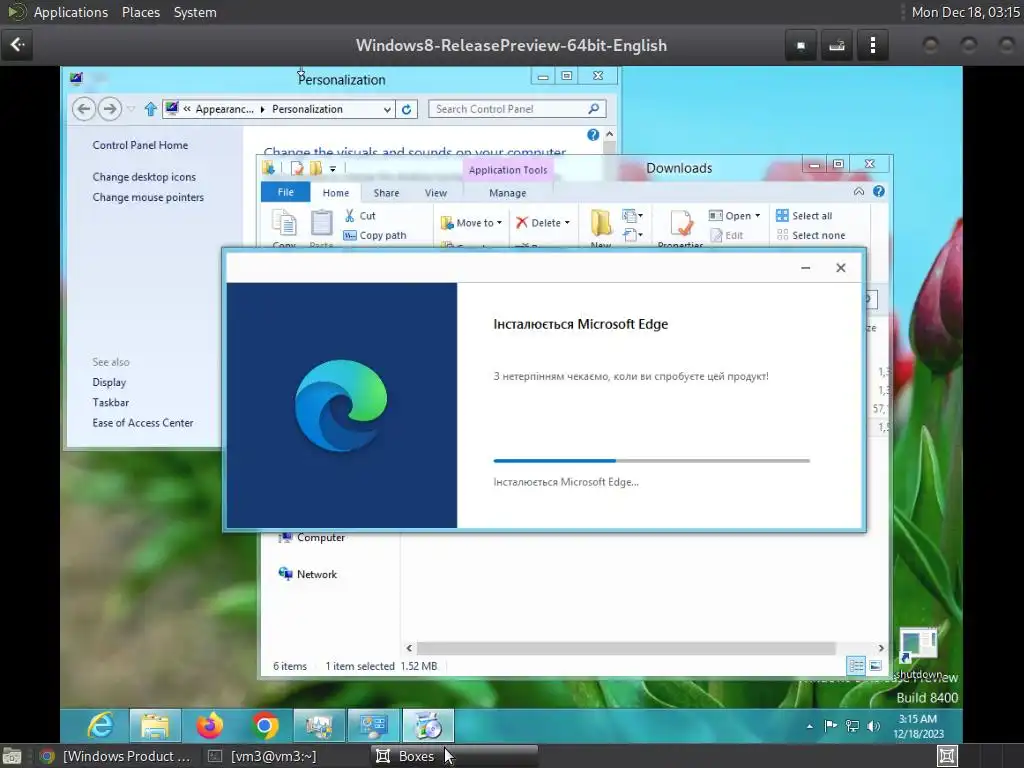Click Edit in the Downloads ribbon

726,235
